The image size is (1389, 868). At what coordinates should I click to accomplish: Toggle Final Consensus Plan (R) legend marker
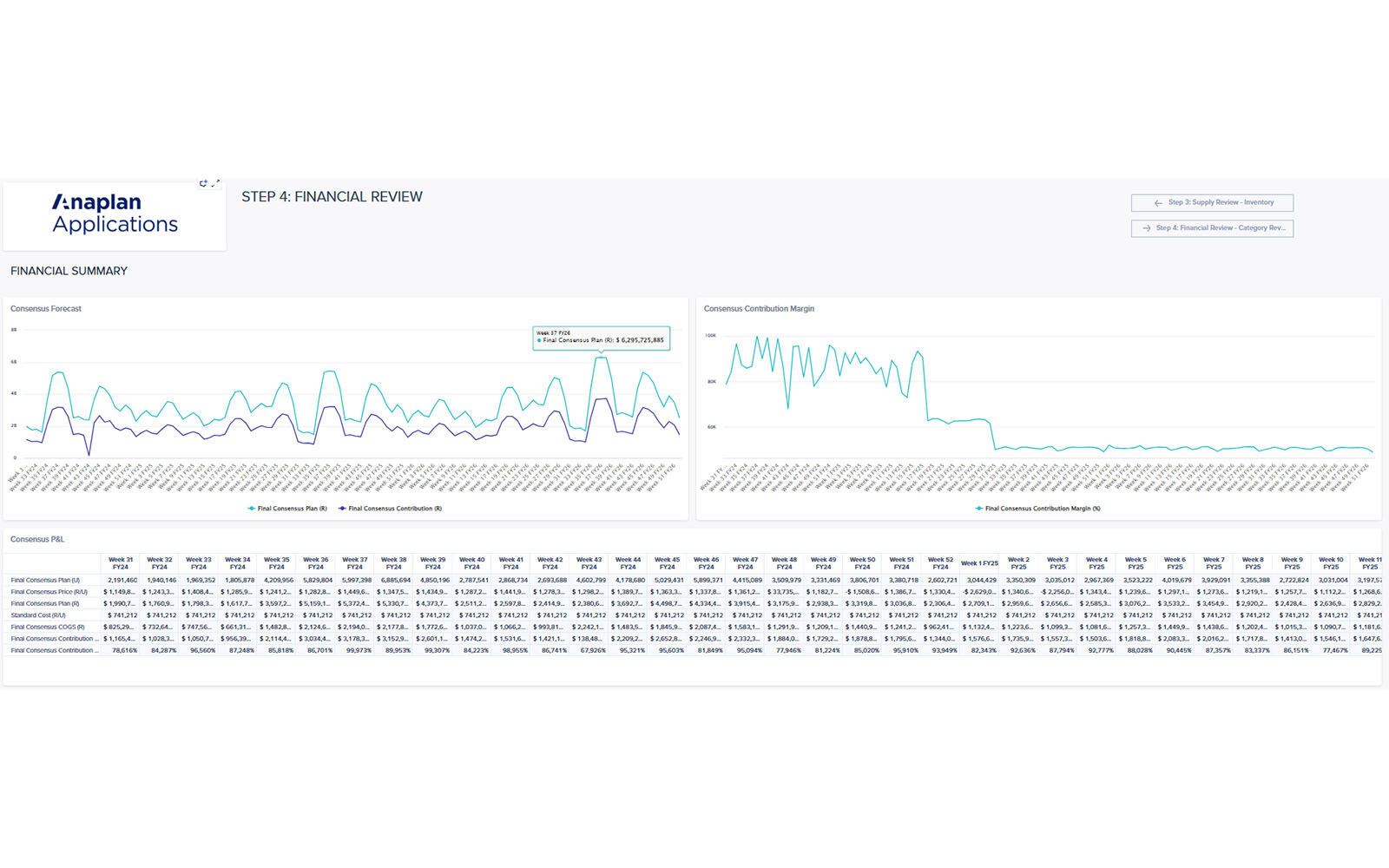252,509
